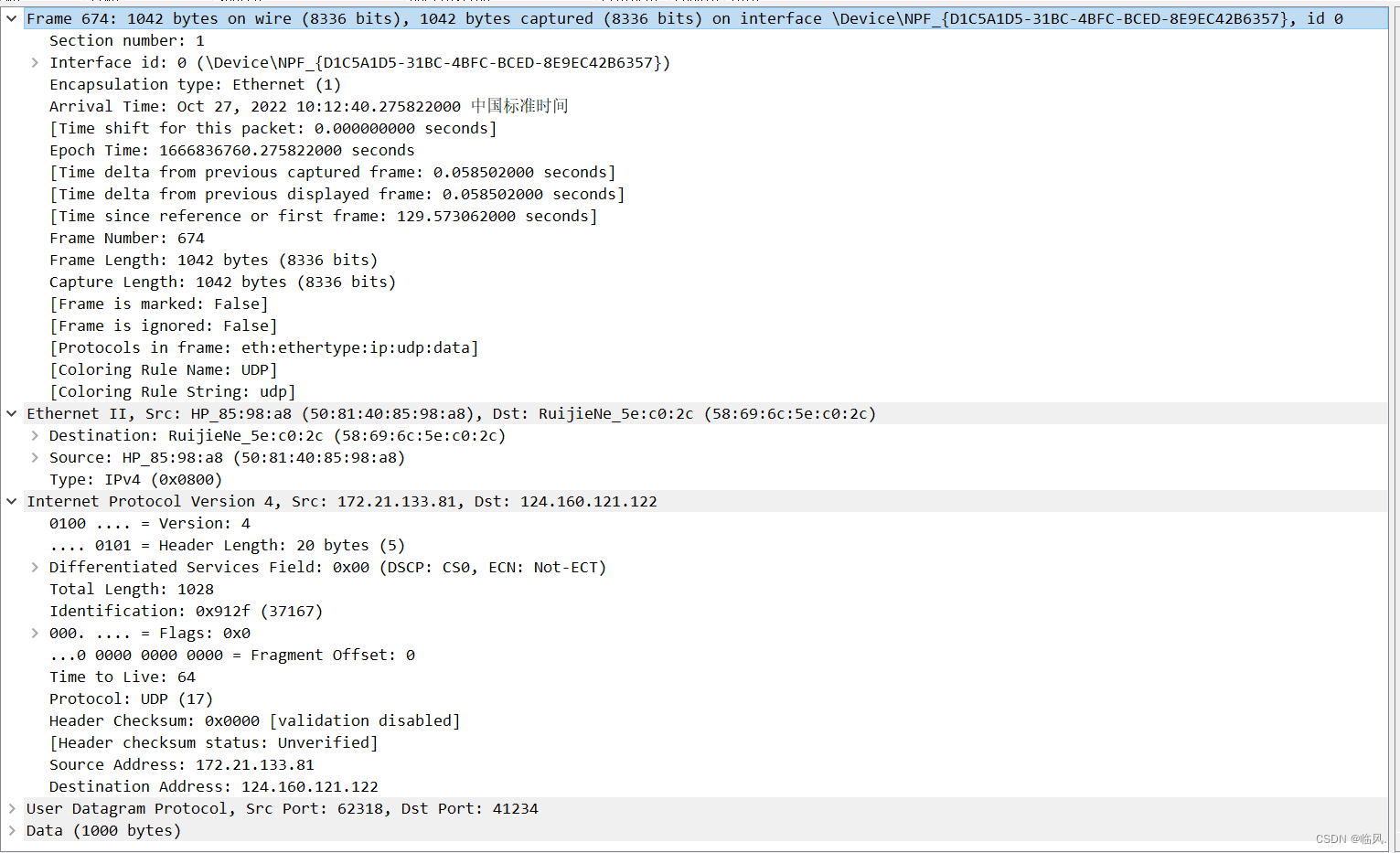Select the Type: IPv4 (0x0800) row

[136, 479]
